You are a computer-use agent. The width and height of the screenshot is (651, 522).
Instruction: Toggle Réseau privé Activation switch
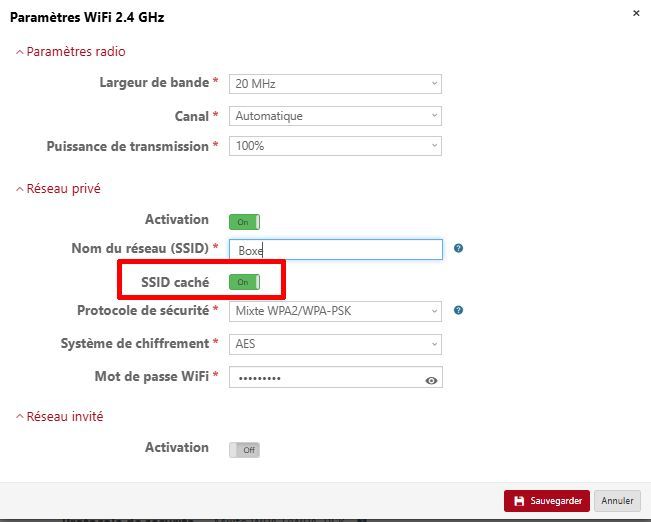[x=244, y=222]
